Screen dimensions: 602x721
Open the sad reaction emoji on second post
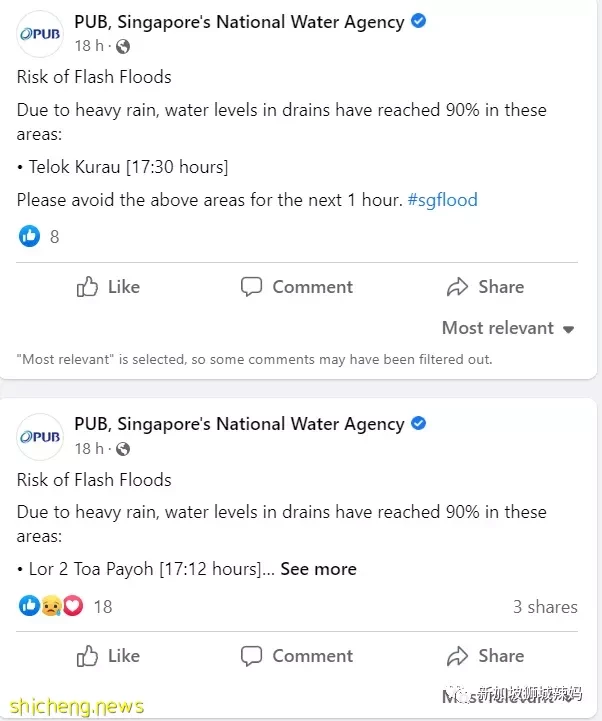(52, 606)
